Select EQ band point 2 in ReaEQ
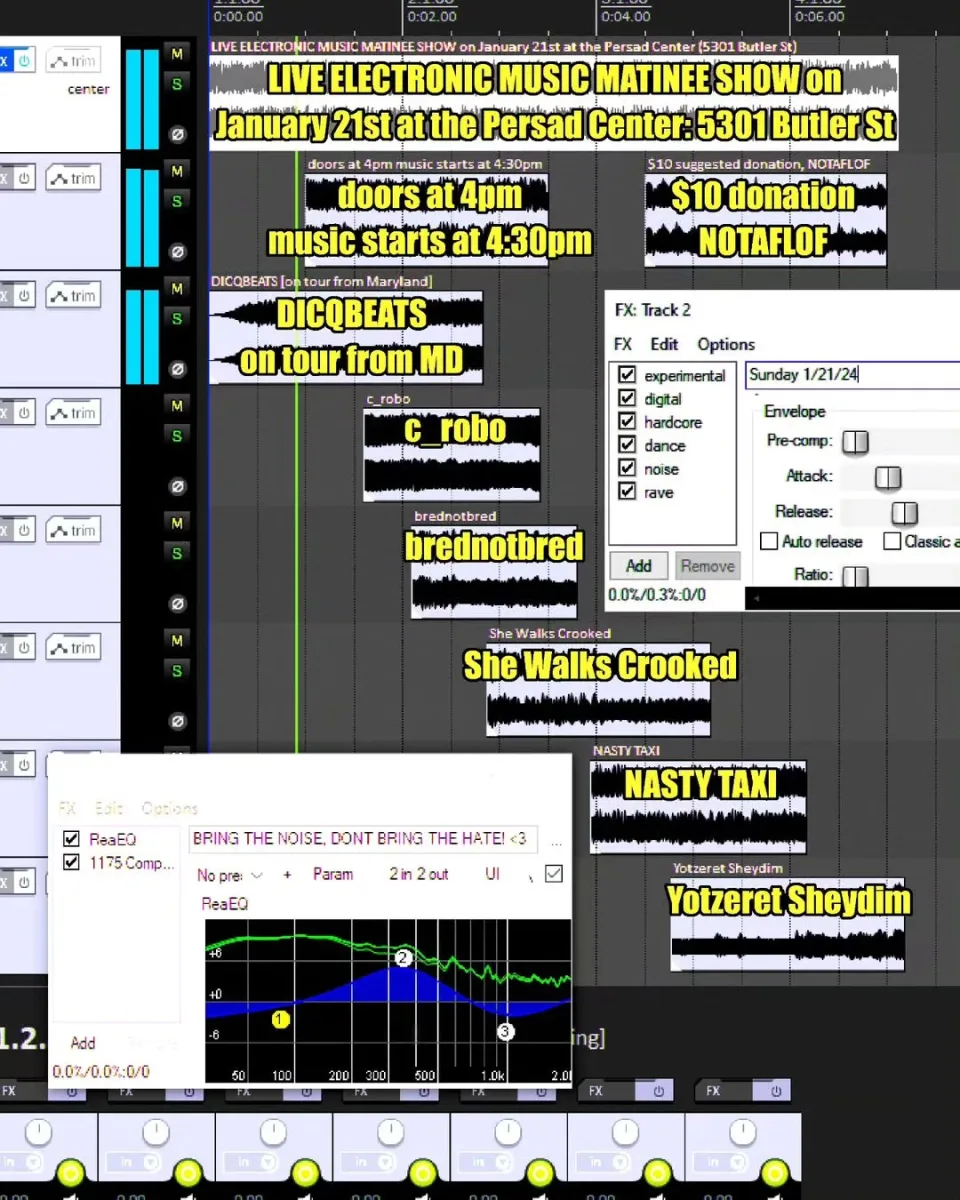 (403, 958)
